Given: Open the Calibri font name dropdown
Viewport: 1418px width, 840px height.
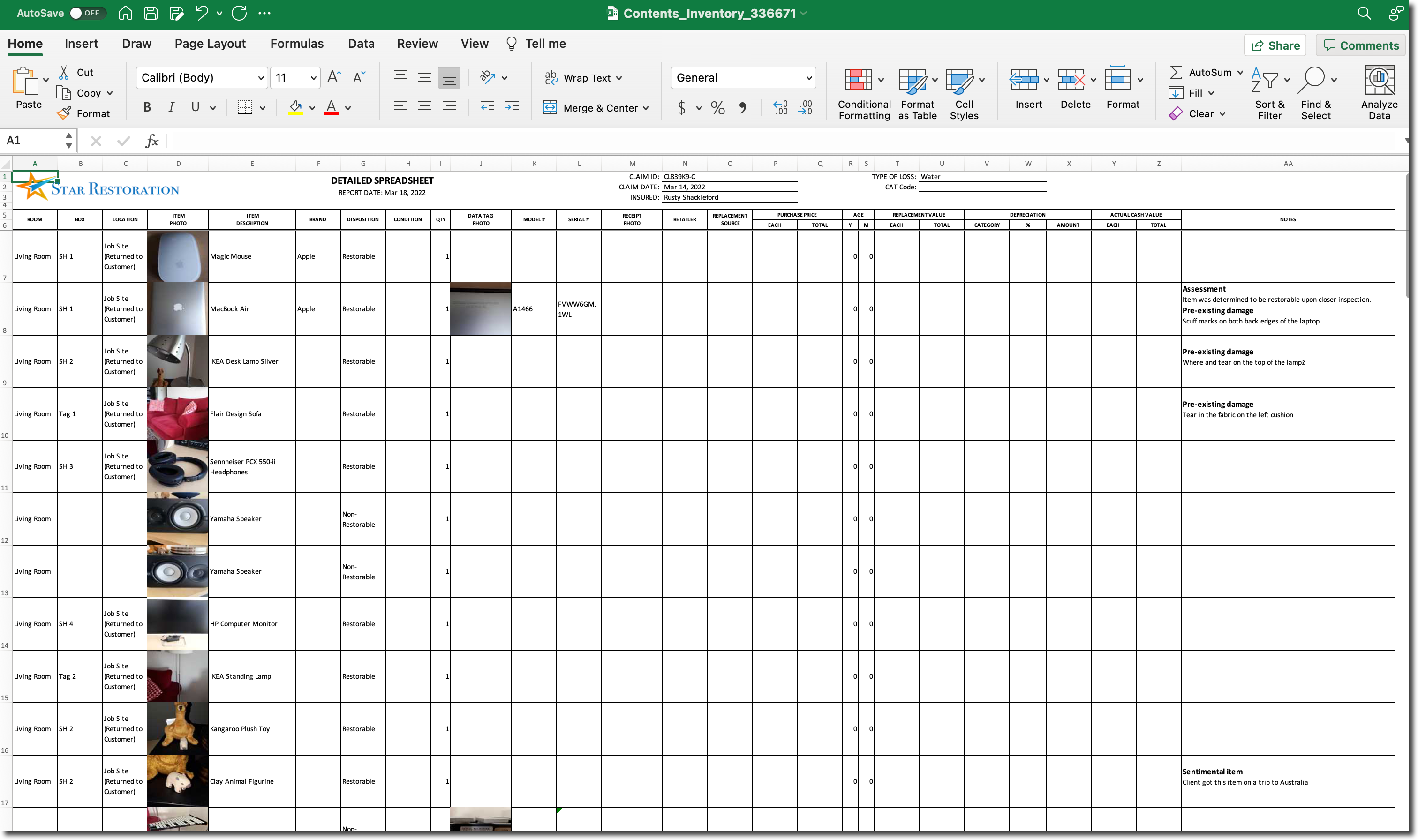Looking at the screenshot, I should click(x=260, y=78).
